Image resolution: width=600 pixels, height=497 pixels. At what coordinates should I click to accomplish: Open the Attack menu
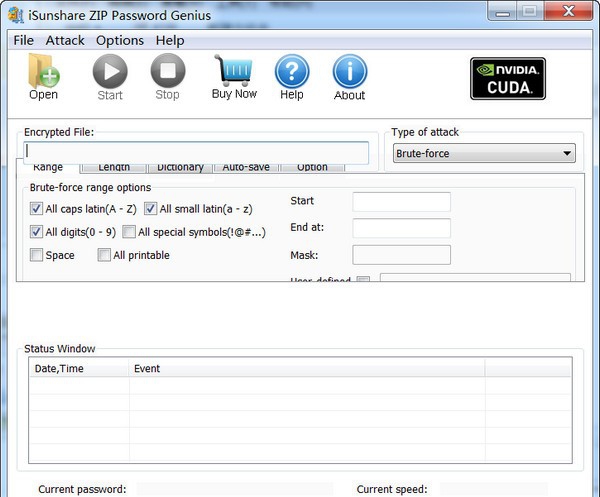(65, 40)
